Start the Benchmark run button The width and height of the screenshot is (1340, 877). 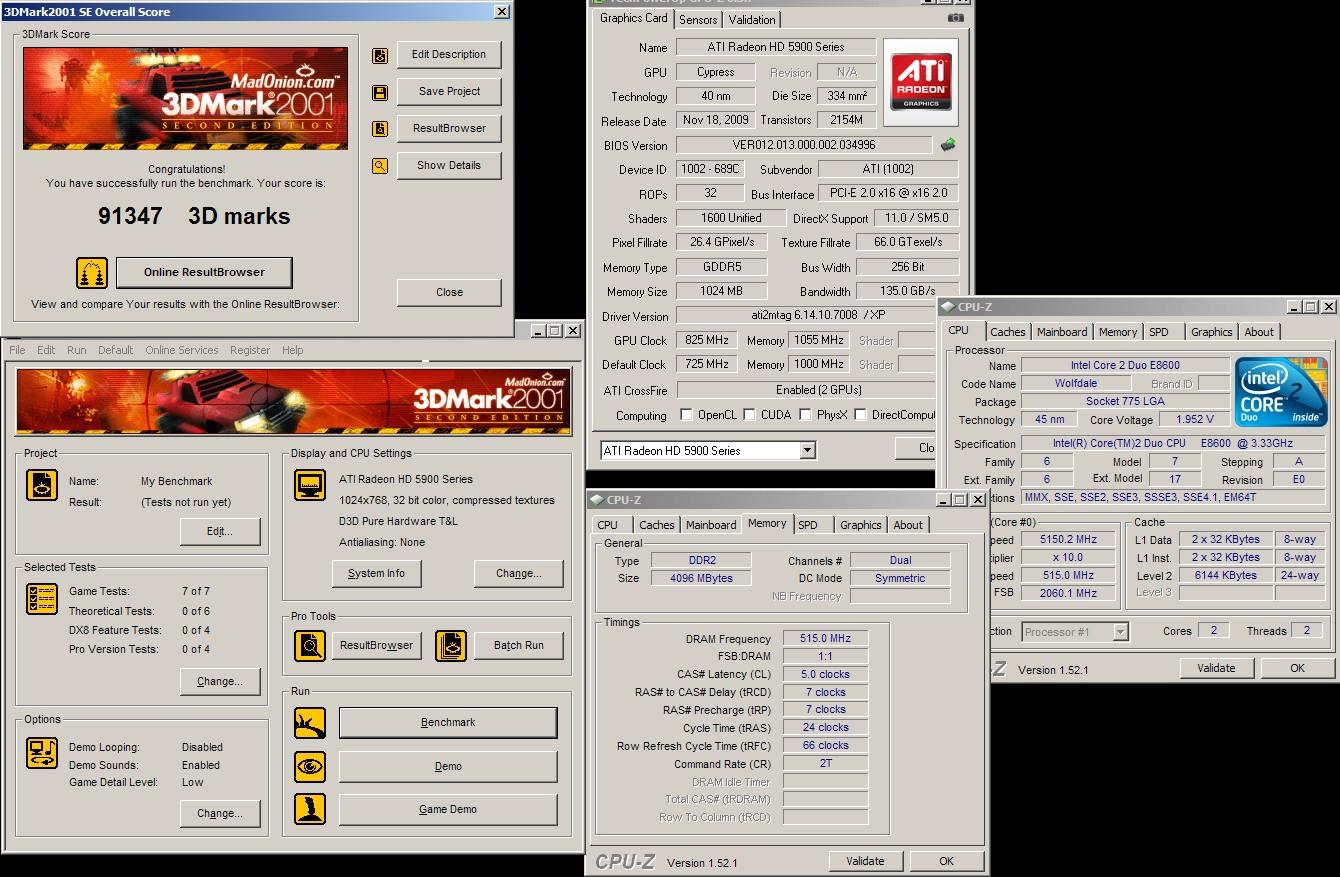448,722
